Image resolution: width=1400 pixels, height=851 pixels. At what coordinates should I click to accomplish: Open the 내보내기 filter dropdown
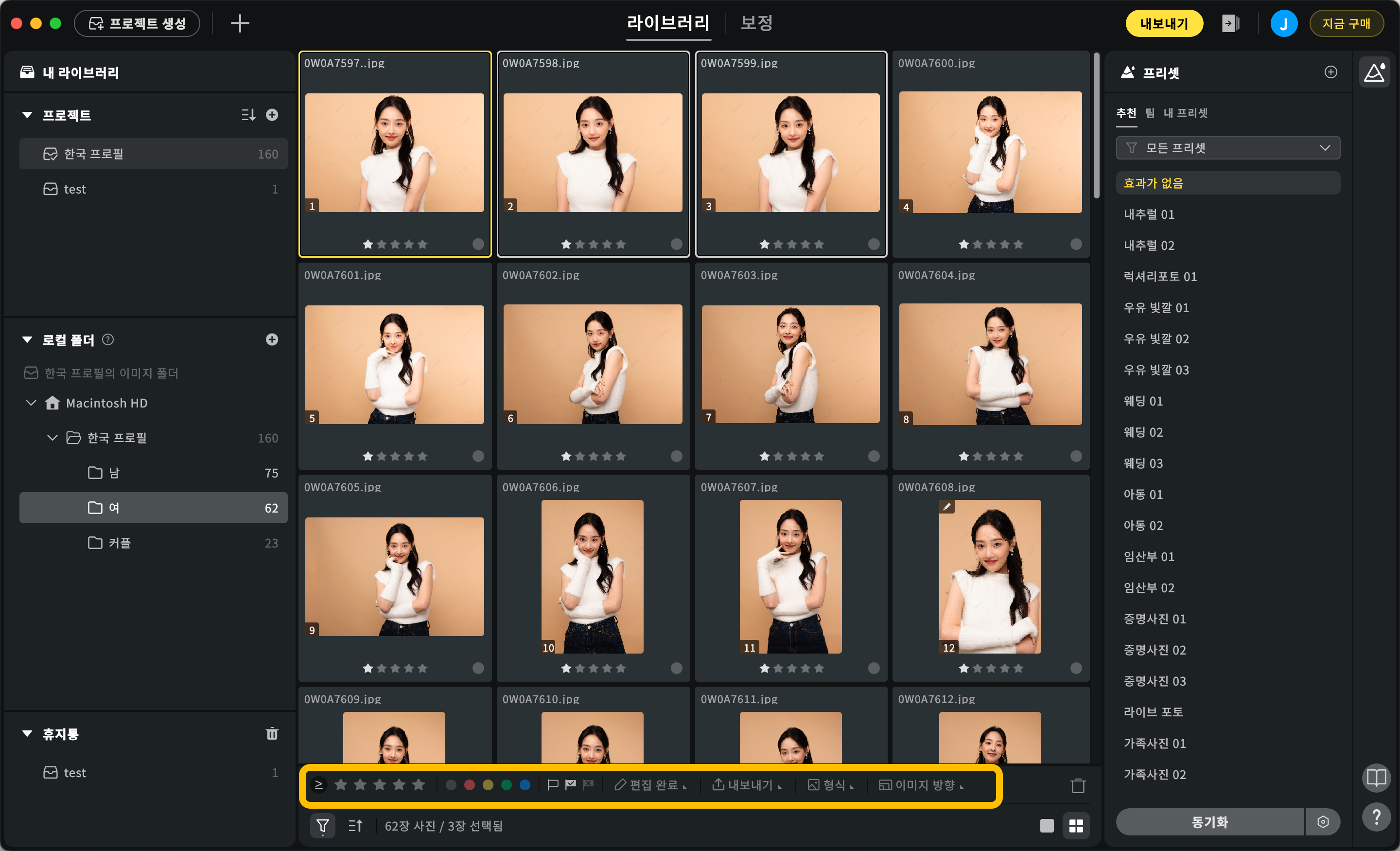pyautogui.click(x=747, y=784)
